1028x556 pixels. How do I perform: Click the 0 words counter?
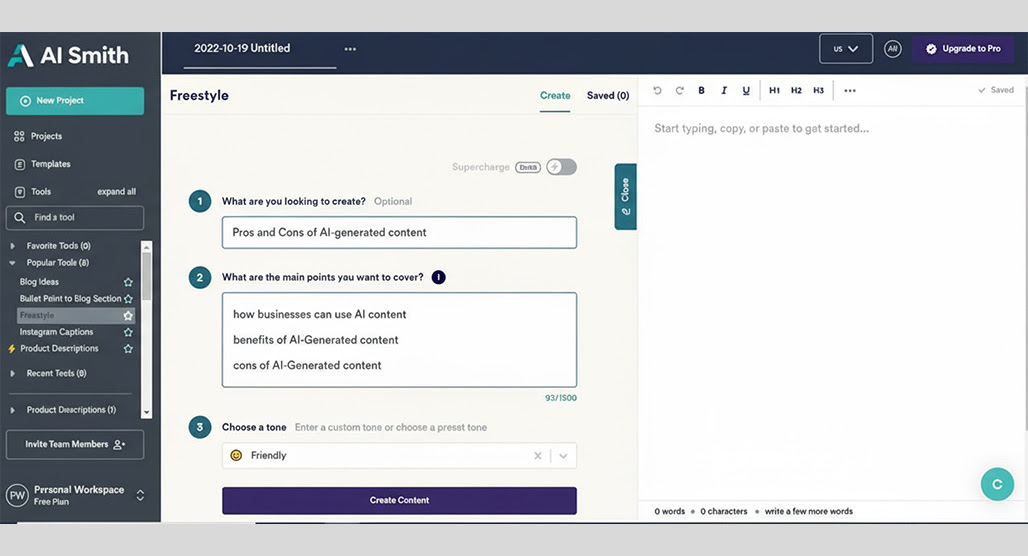(669, 511)
